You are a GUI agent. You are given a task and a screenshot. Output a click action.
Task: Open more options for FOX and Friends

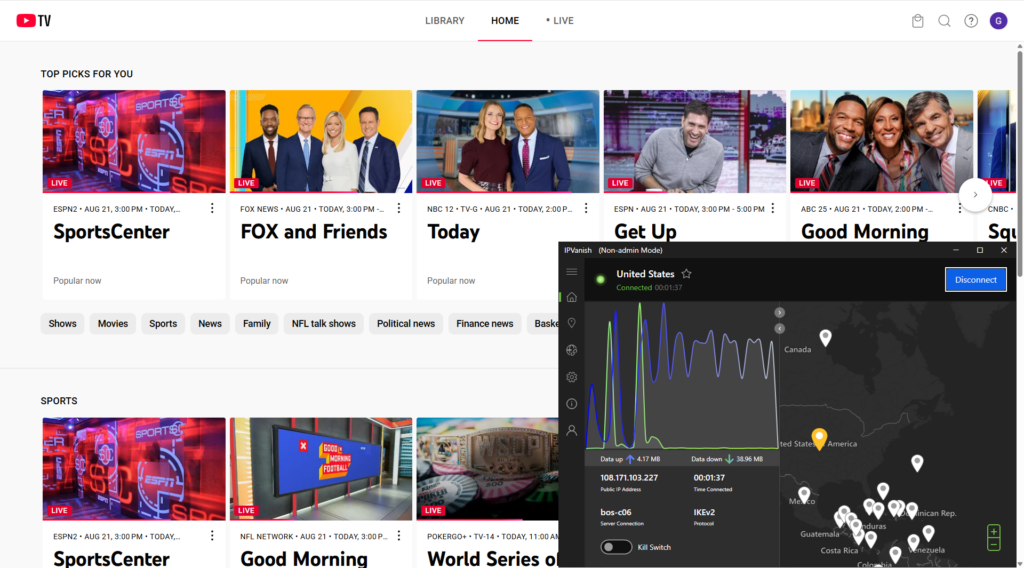(x=398, y=208)
